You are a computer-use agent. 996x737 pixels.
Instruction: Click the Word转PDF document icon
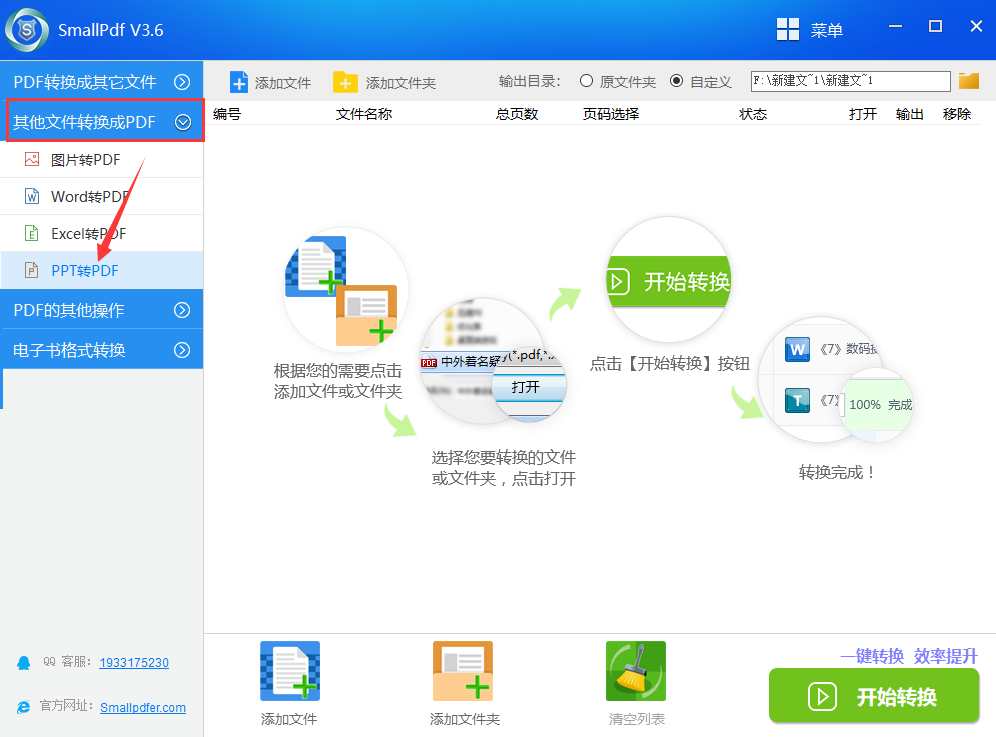(32, 196)
